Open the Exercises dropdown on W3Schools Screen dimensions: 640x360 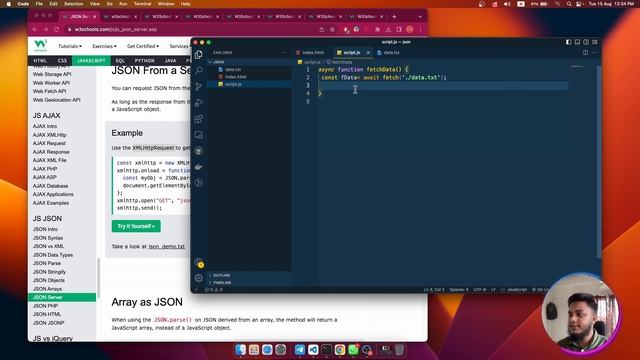104,46
